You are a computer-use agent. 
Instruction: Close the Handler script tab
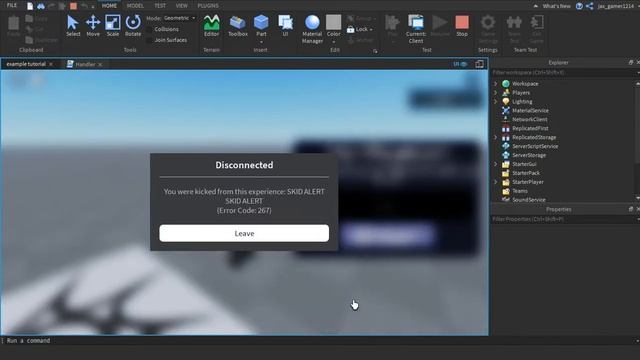click(x=100, y=64)
